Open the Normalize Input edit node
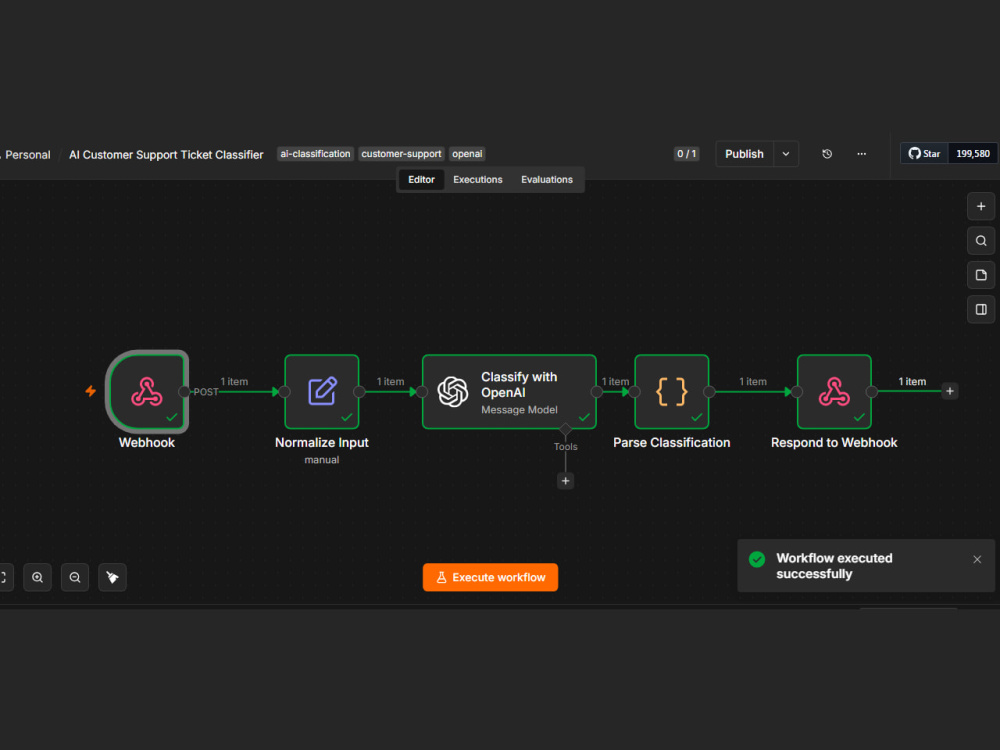 (322, 392)
